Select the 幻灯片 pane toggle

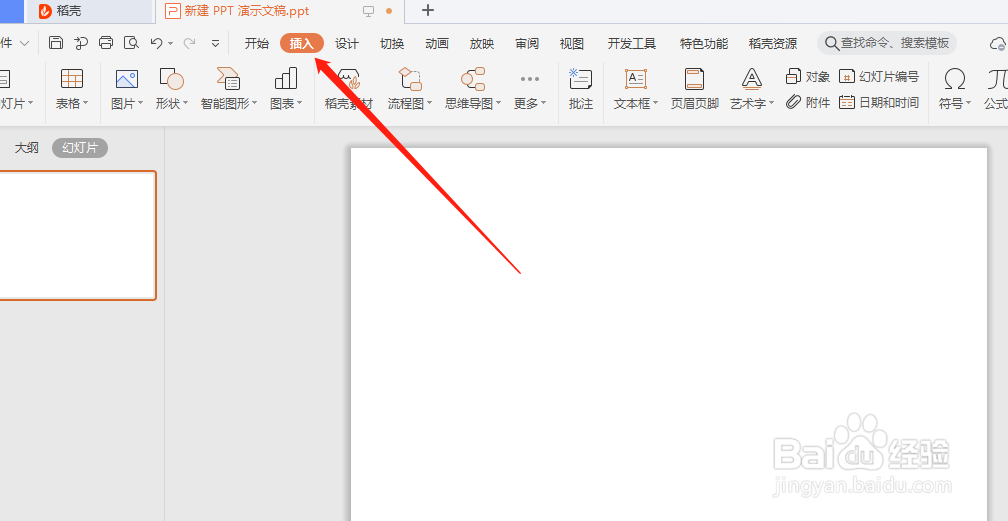click(x=80, y=148)
